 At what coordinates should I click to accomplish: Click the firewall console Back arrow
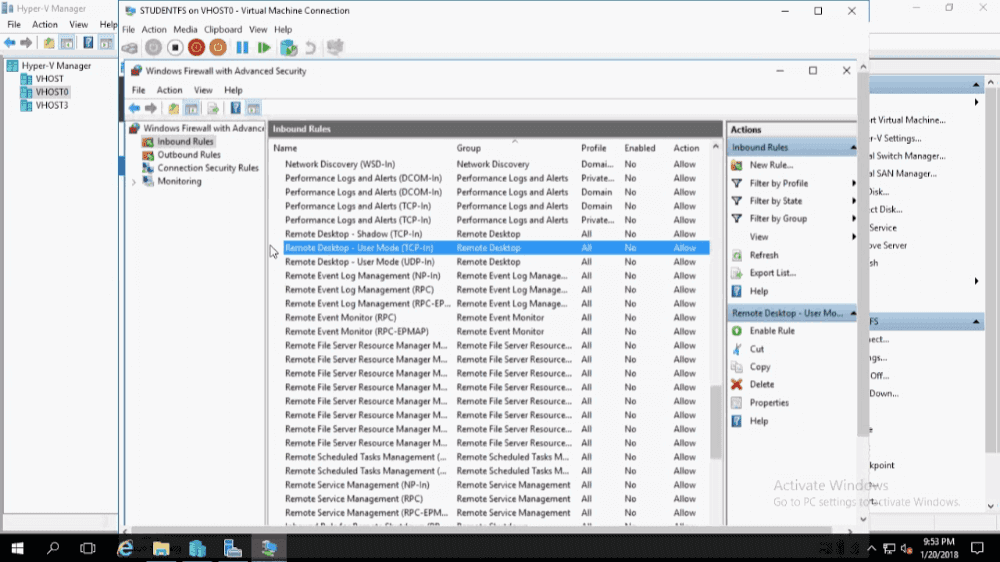click(134, 108)
